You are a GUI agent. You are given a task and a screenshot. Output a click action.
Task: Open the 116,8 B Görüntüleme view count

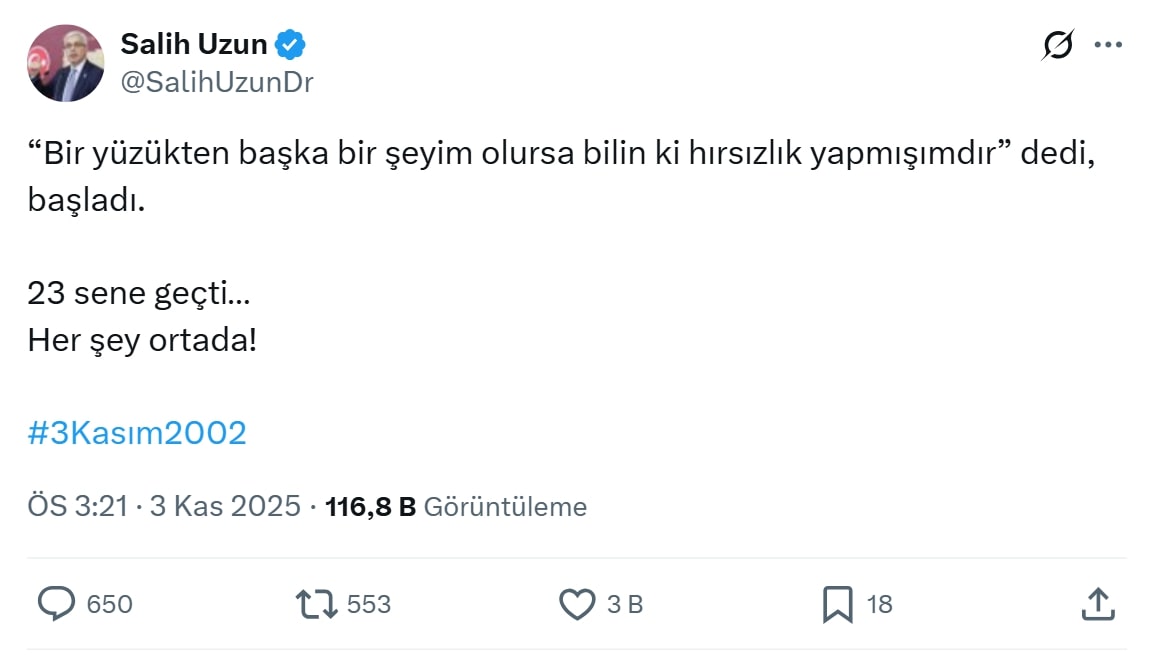pyautogui.click(x=456, y=507)
